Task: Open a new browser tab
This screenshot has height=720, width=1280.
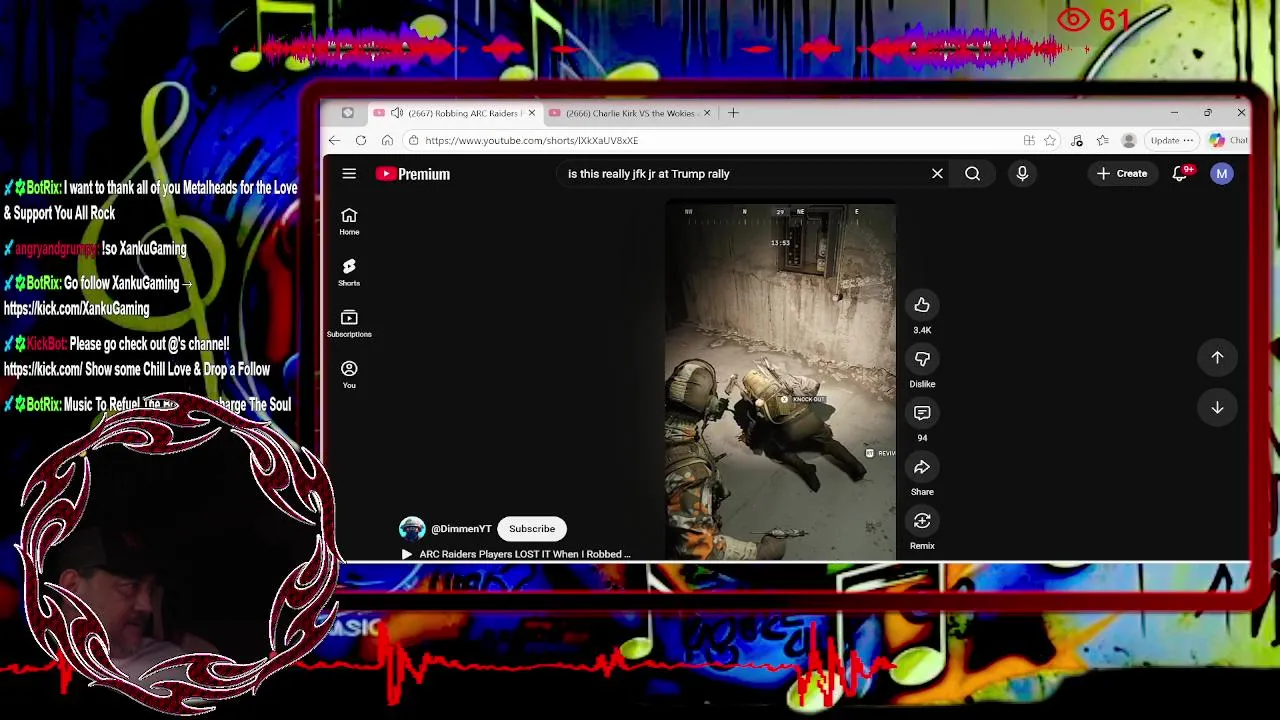Action: tap(733, 113)
